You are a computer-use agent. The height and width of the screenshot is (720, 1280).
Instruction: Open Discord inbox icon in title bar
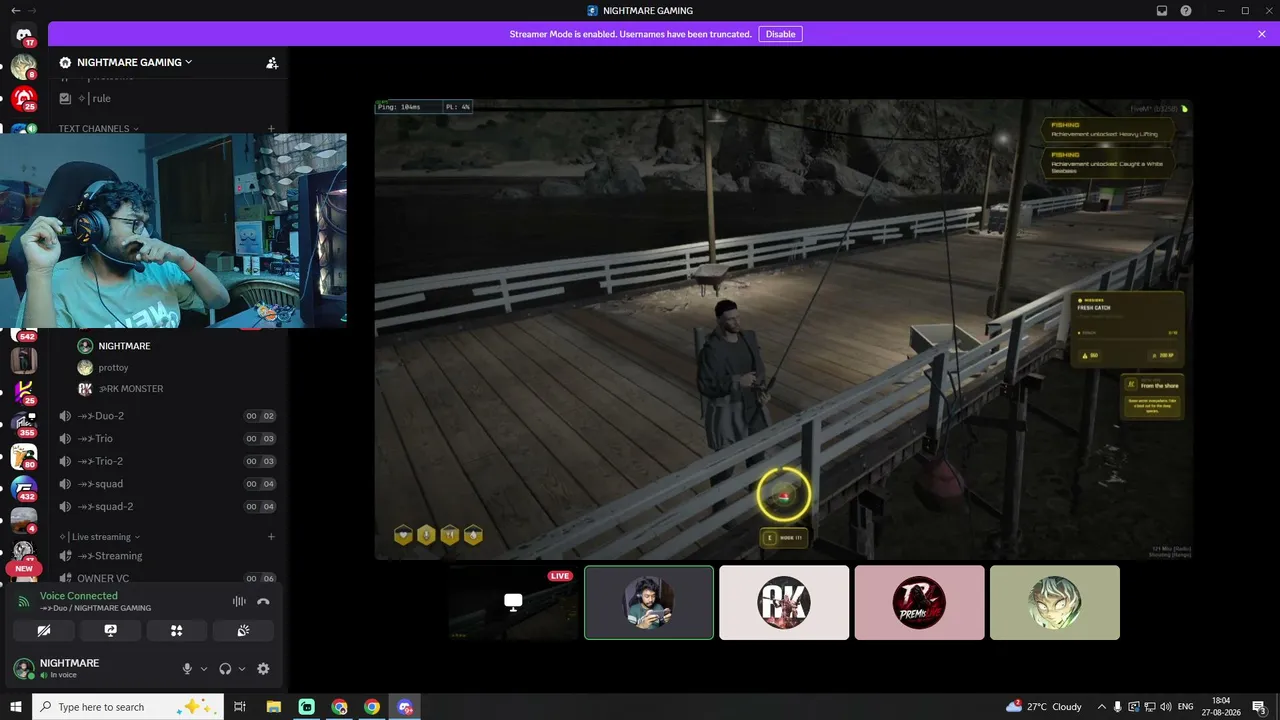point(1162,10)
